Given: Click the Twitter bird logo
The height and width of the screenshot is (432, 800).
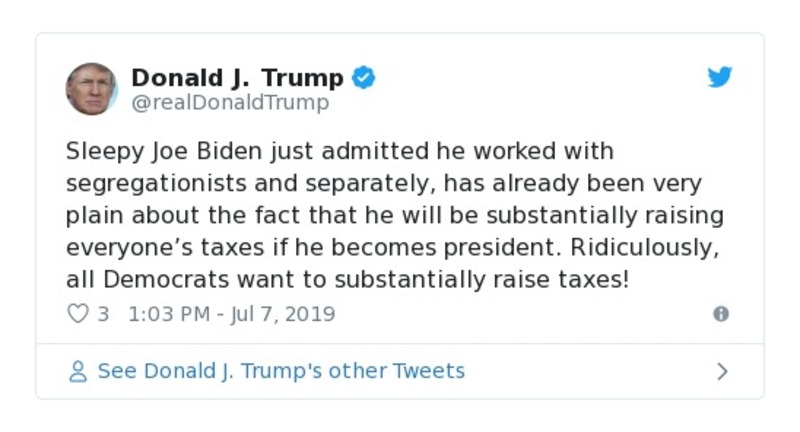Looking at the screenshot, I should (x=720, y=78).
